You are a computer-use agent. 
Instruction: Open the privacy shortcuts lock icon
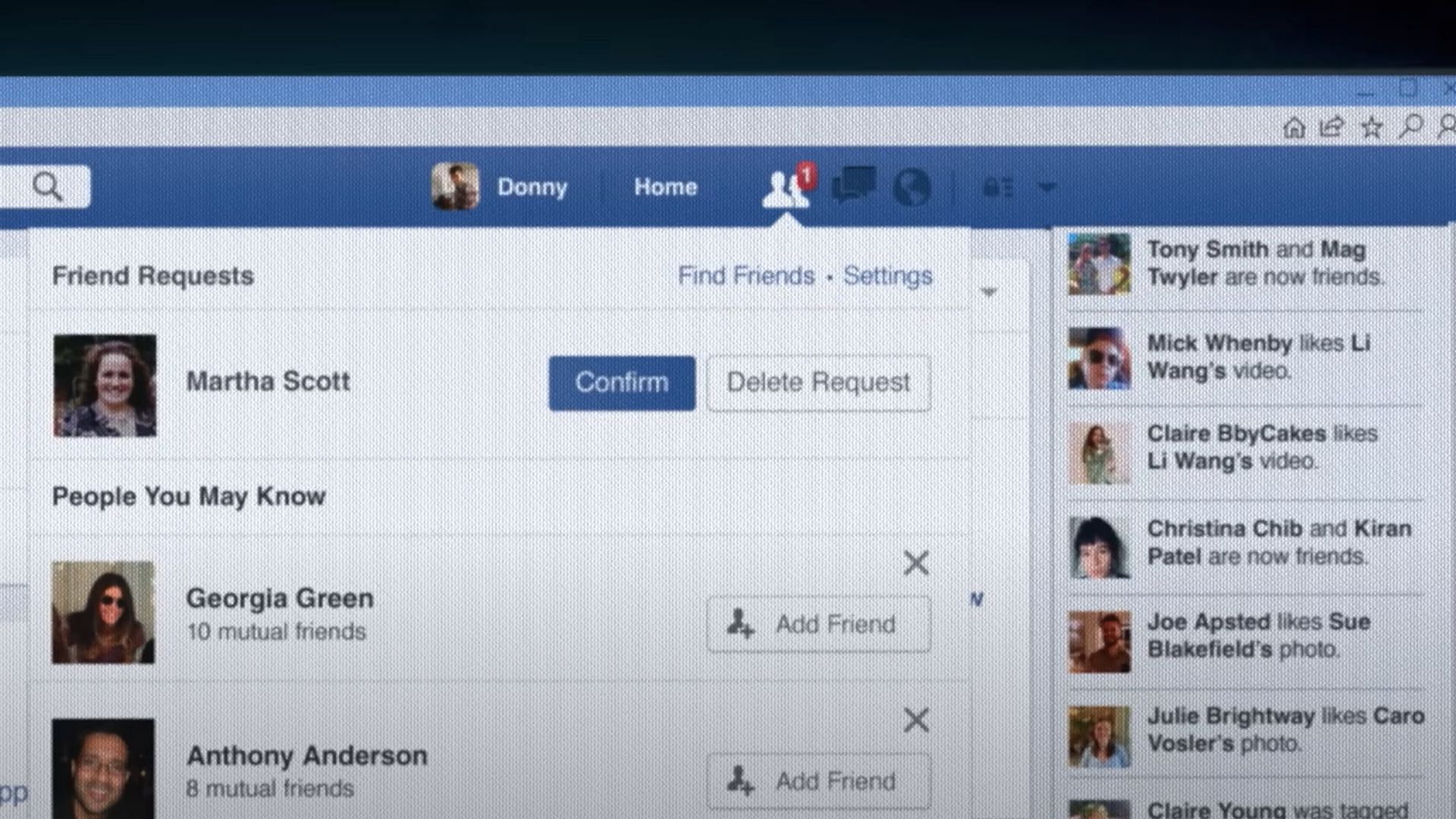[997, 187]
